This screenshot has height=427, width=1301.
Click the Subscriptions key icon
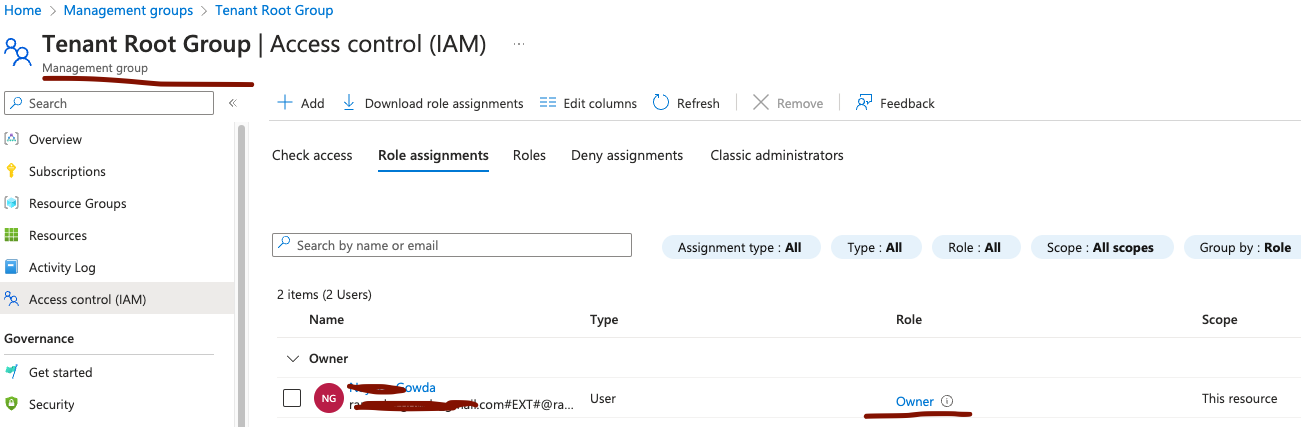coord(12,171)
